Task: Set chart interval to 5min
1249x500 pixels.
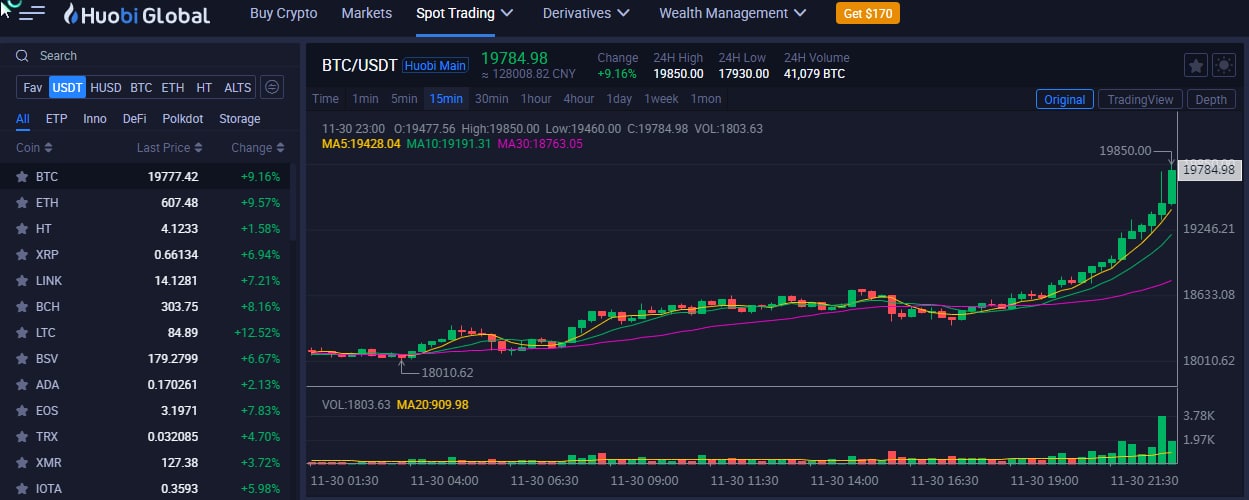Action: [404, 99]
